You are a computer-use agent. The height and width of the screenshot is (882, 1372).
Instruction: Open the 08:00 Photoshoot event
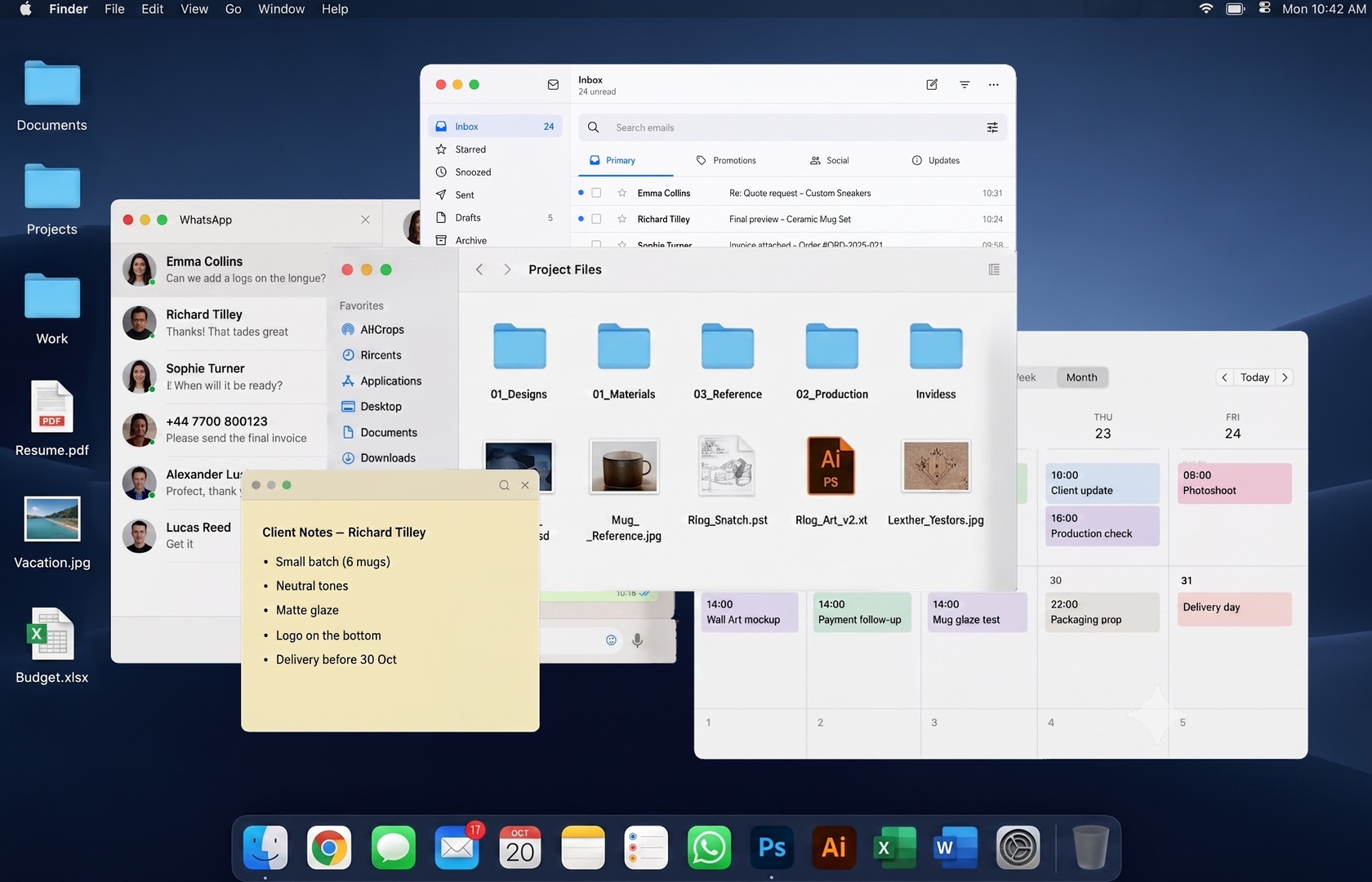point(1235,483)
